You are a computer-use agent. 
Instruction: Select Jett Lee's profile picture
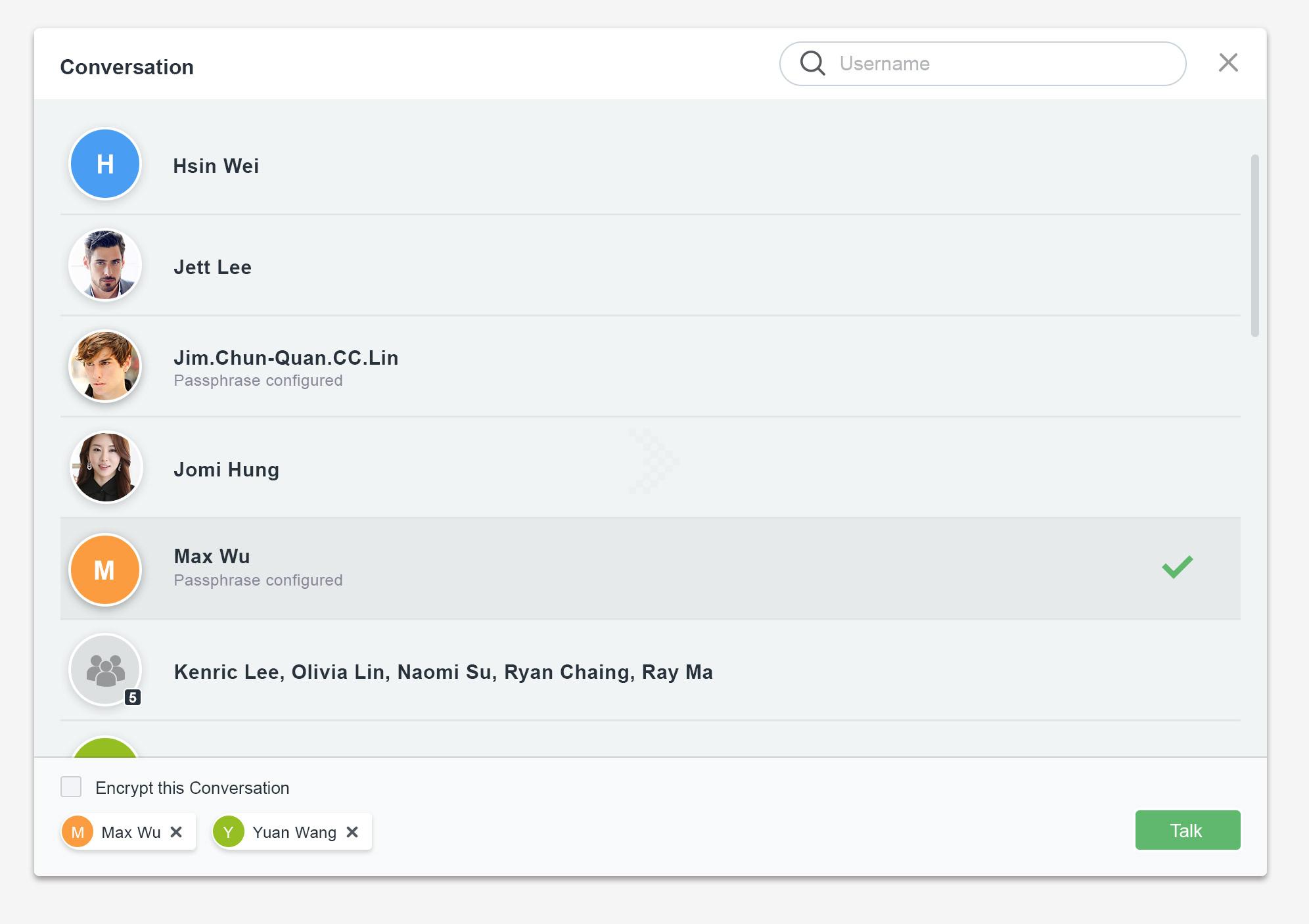click(x=105, y=266)
